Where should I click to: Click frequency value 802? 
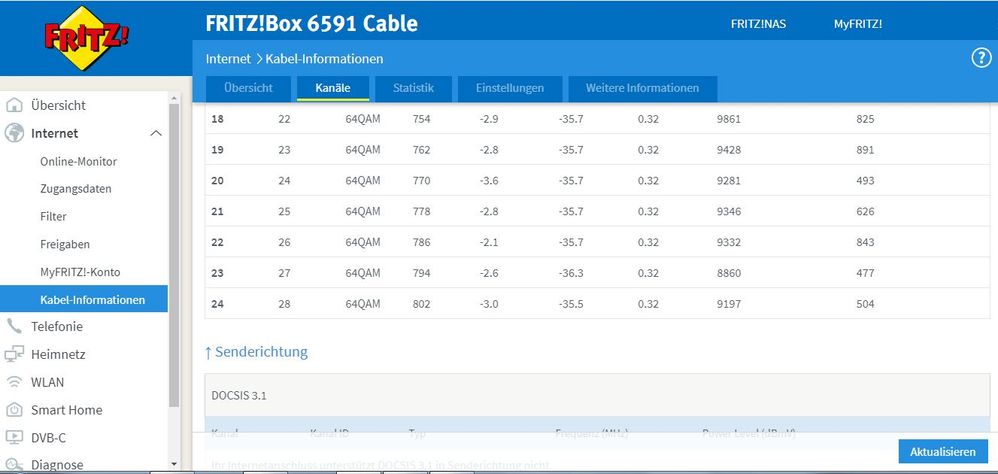421,304
